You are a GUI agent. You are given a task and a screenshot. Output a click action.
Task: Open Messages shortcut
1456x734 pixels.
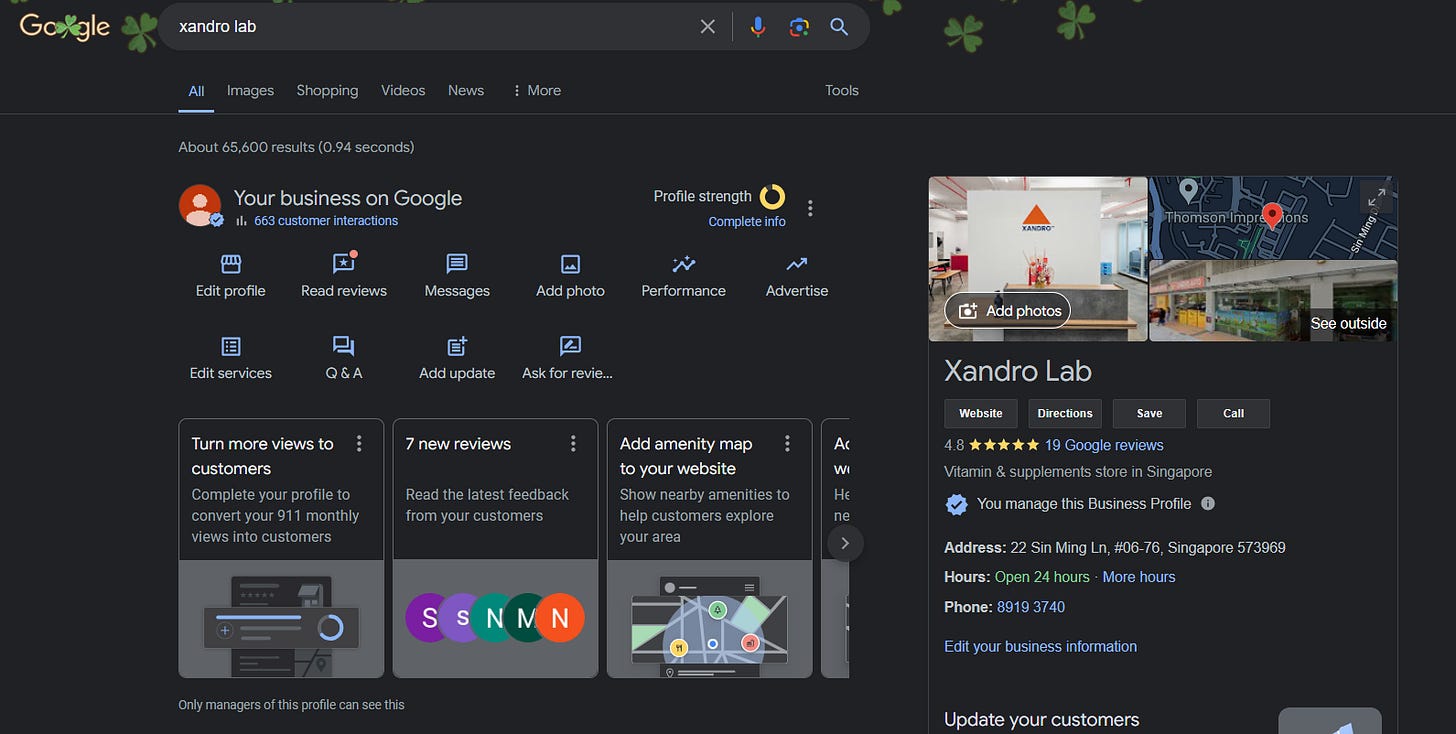tap(457, 277)
